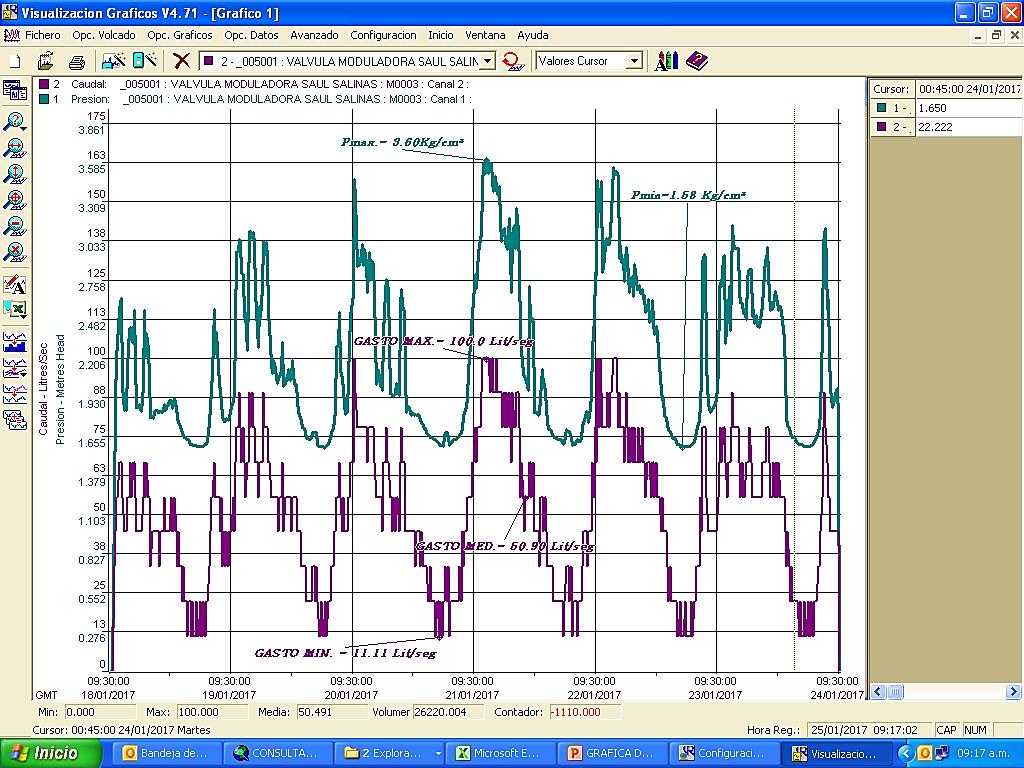Click the window layout icon atop left sidebar
The image size is (1024, 768).
[15, 90]
